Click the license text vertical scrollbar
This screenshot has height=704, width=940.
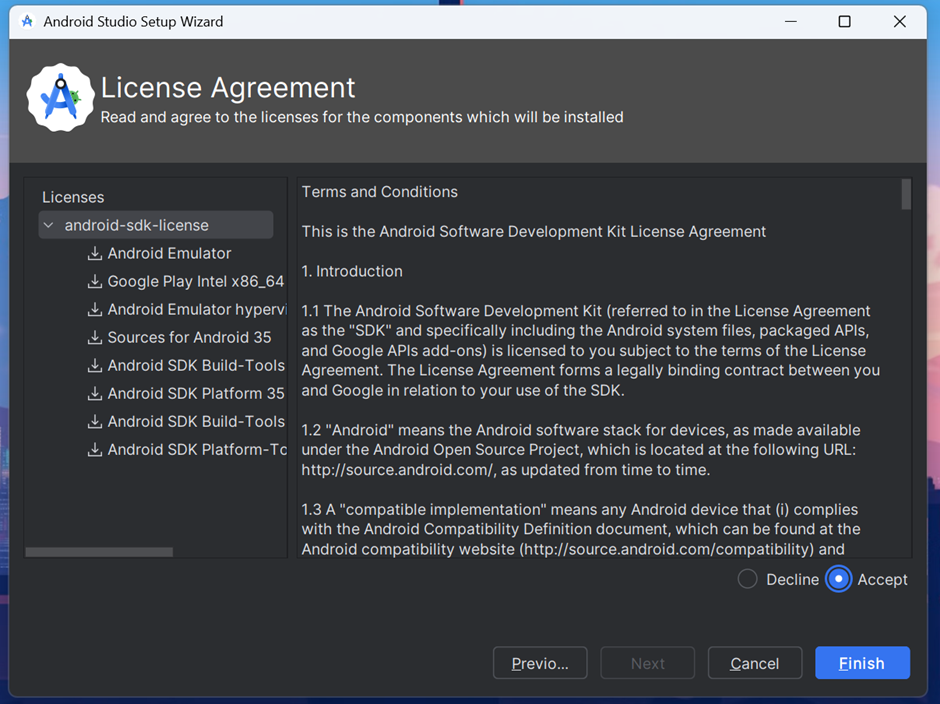pyautogui.click(x=906, y=194)
